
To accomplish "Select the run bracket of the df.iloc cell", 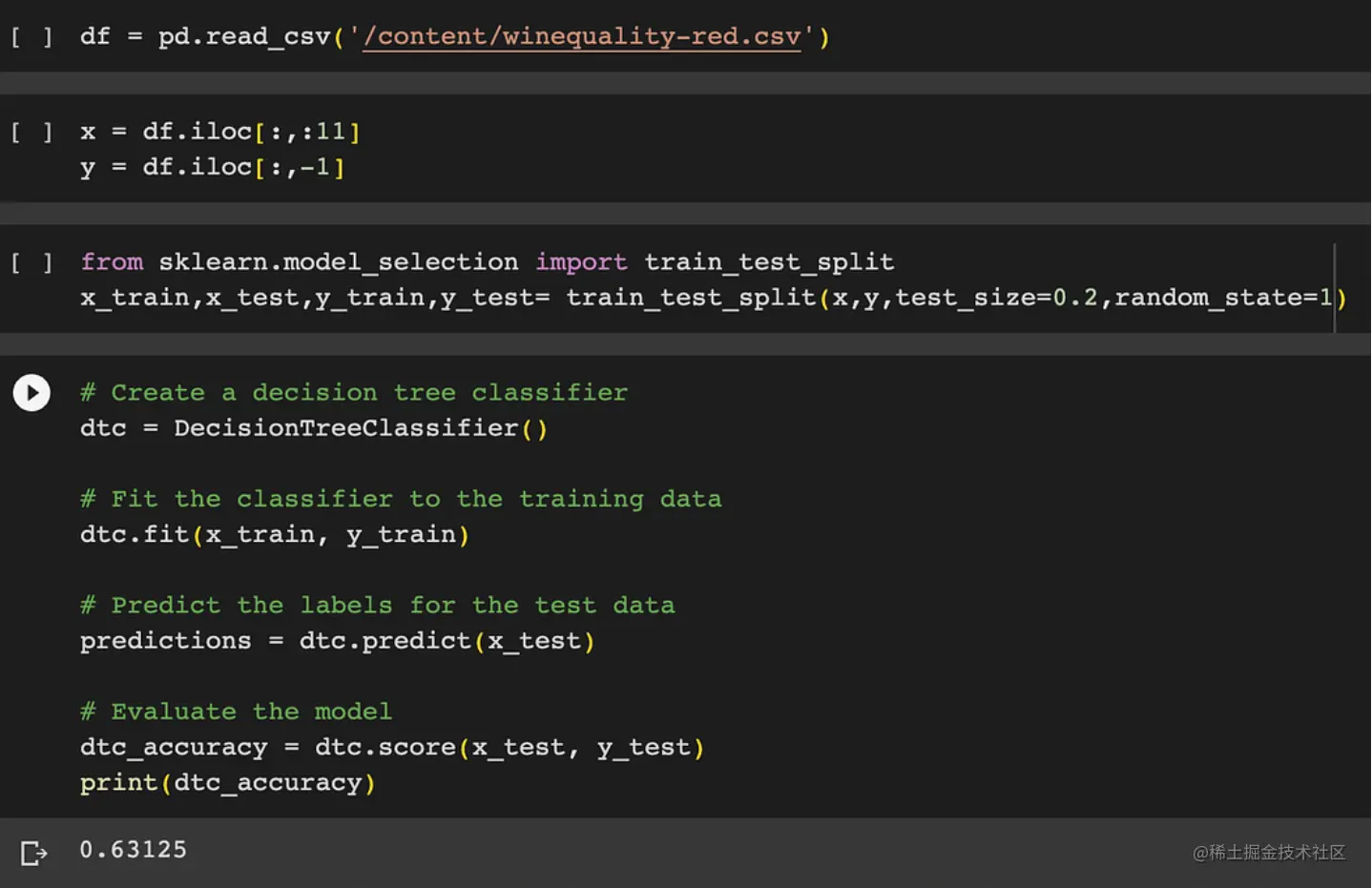I will click(31, 132).
